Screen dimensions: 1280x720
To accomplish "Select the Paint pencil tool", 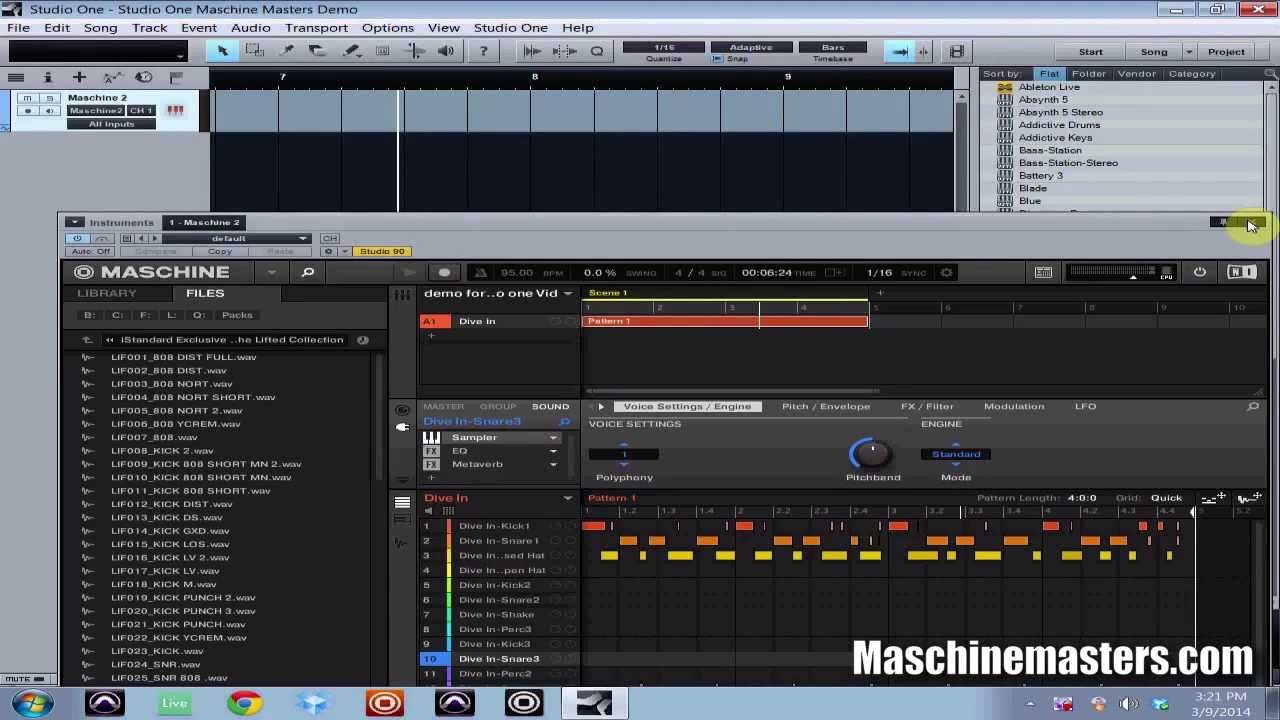I will tap(351, 51).
